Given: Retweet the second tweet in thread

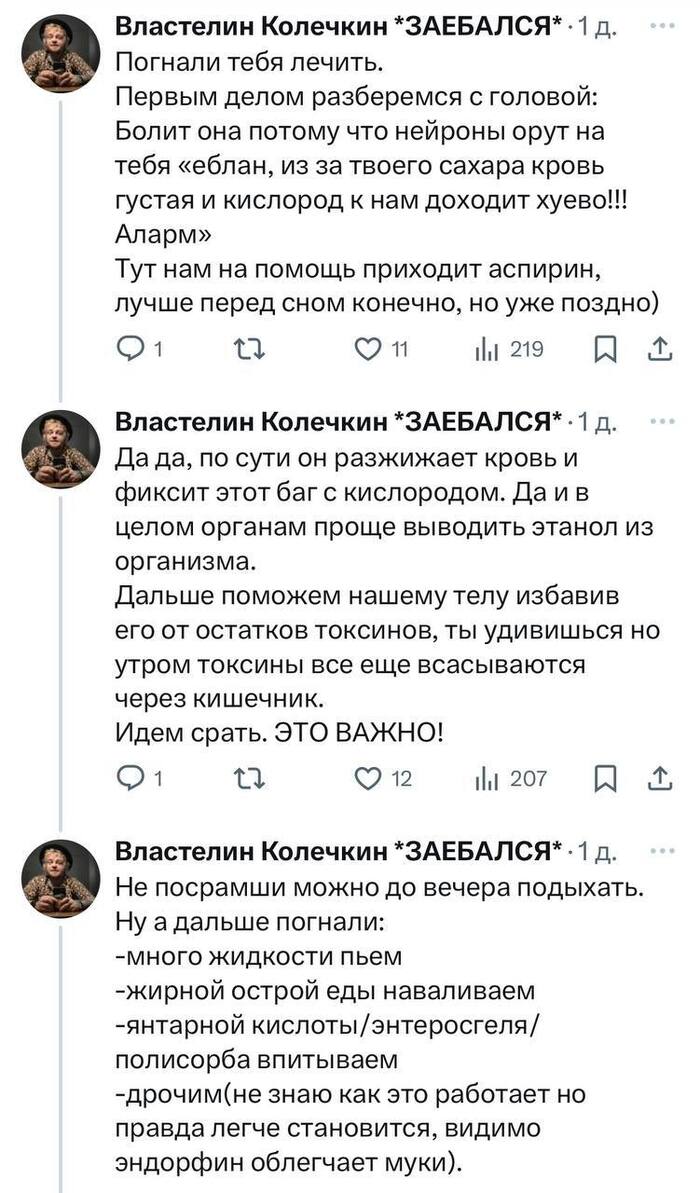Looking at the screenshot, I should point(243,777).
